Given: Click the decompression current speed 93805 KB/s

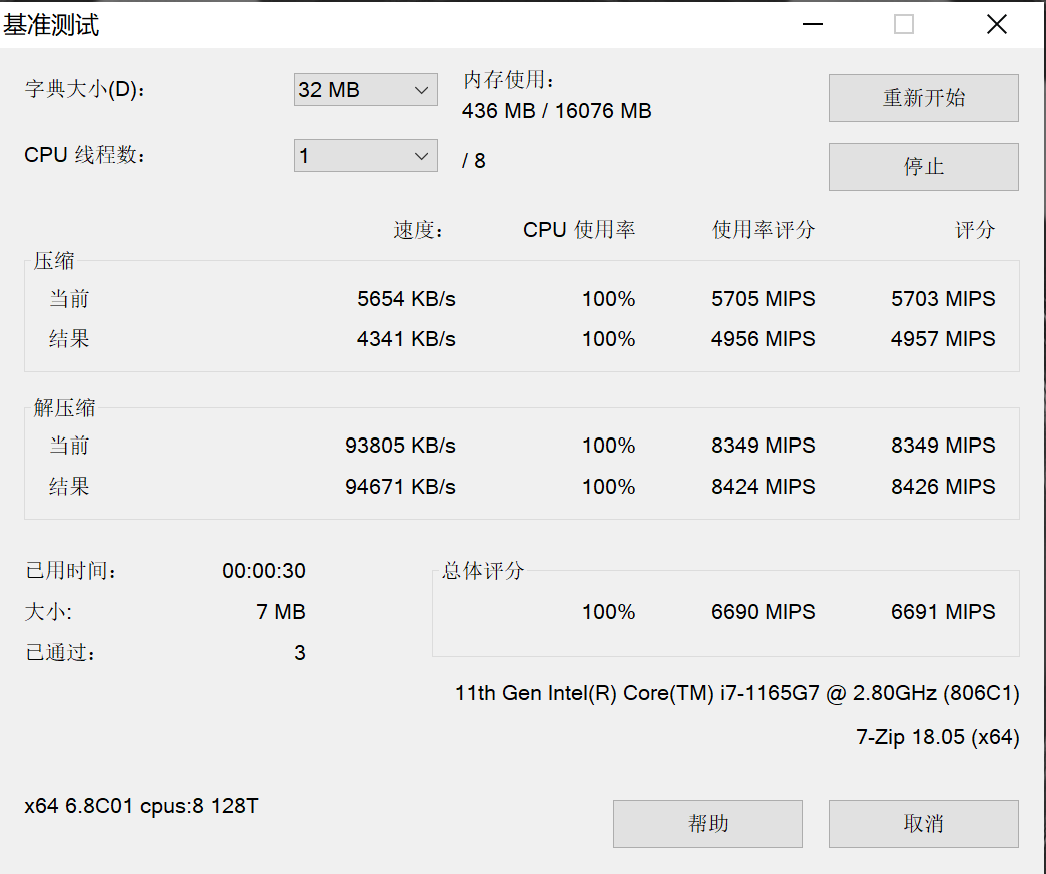Looking at the screenshot, I should pyautogui.click(x=400, y=446).
